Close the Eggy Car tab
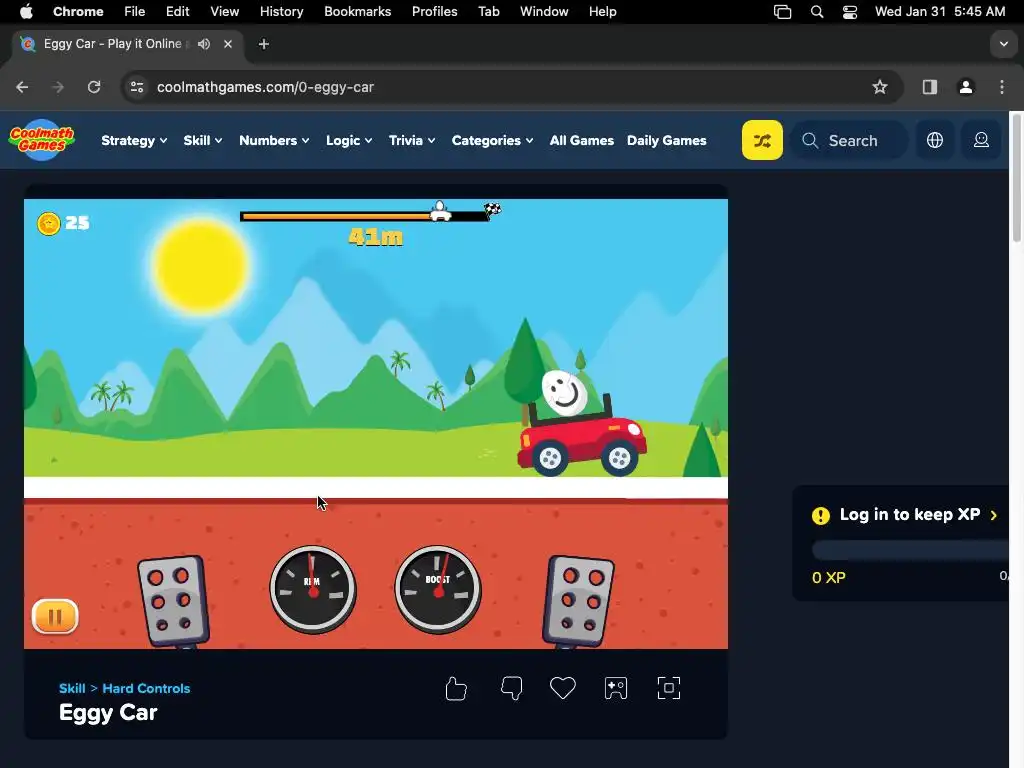Viewport: 1024px width, 768px height. [x=228, y=44]
